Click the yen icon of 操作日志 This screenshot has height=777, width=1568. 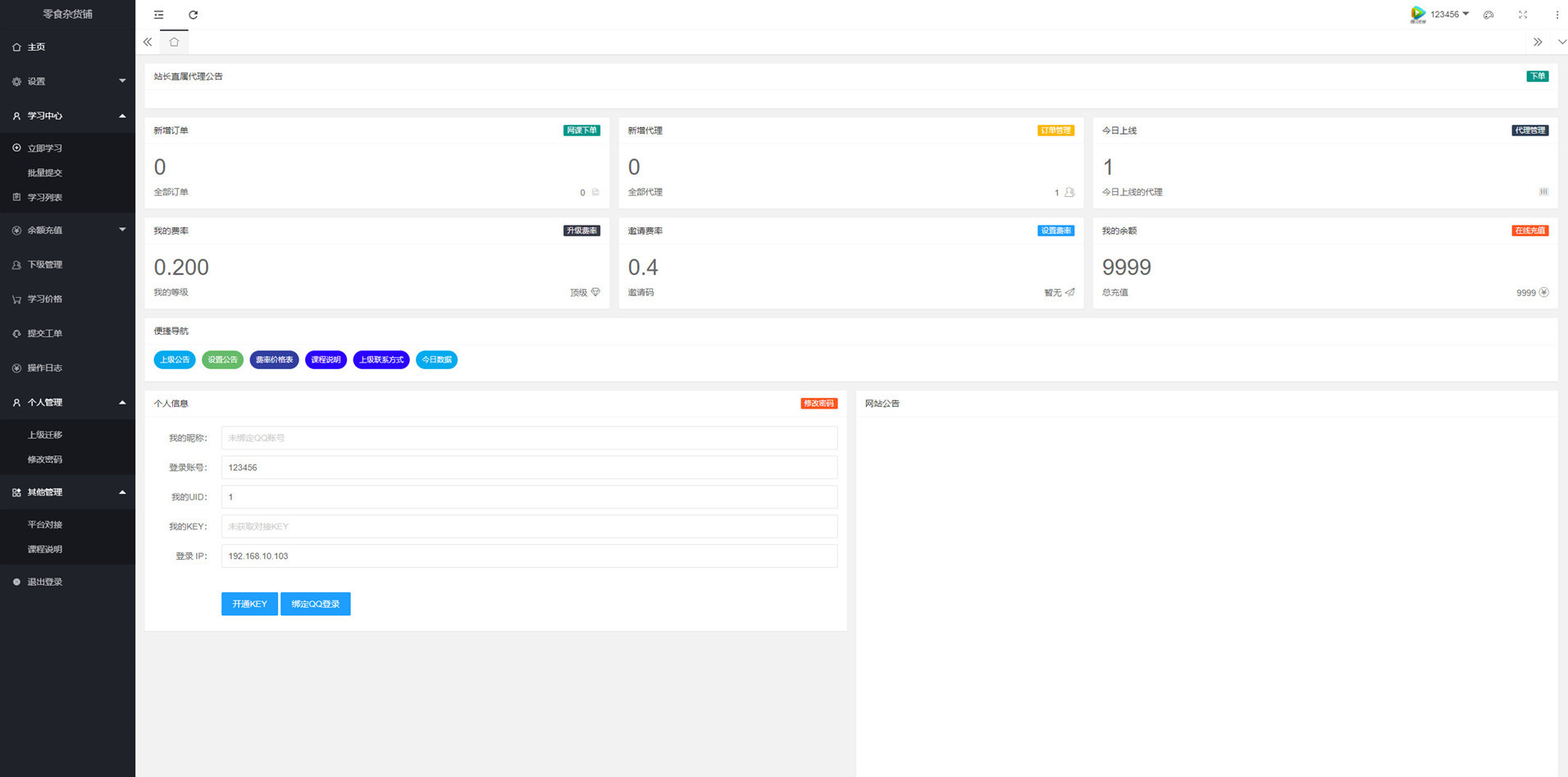[16, 368]
